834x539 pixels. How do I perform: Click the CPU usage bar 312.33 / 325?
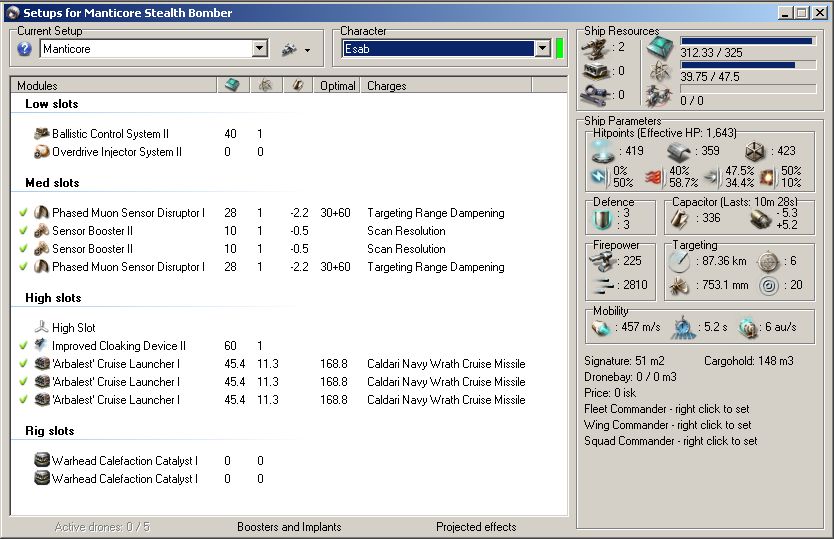pyautogui.click(x=748, y=41)
